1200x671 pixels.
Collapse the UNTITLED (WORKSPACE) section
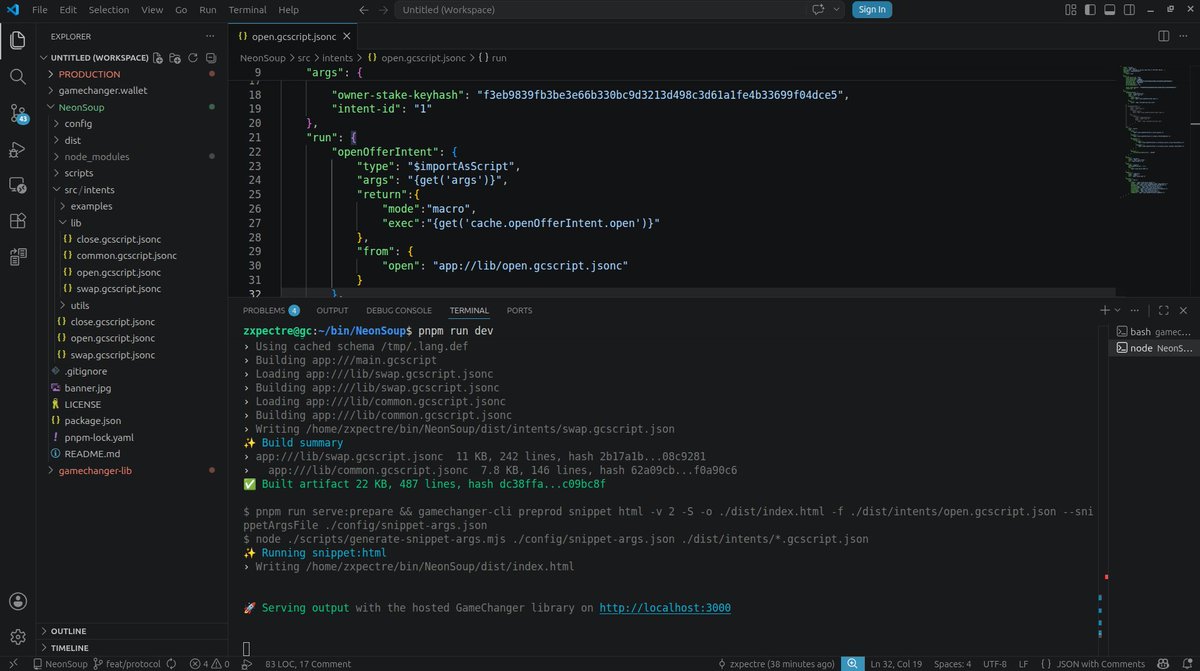click(x=100, y=58)
